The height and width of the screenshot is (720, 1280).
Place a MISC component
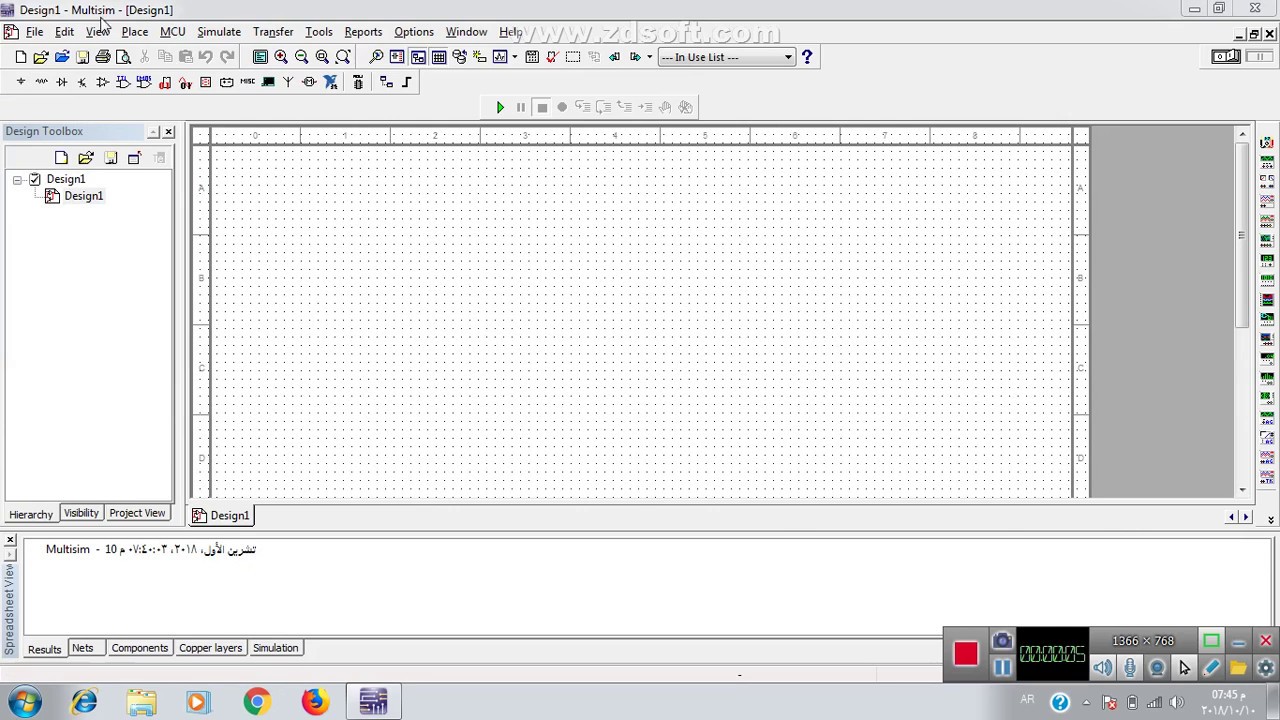(x=247, y=82)
